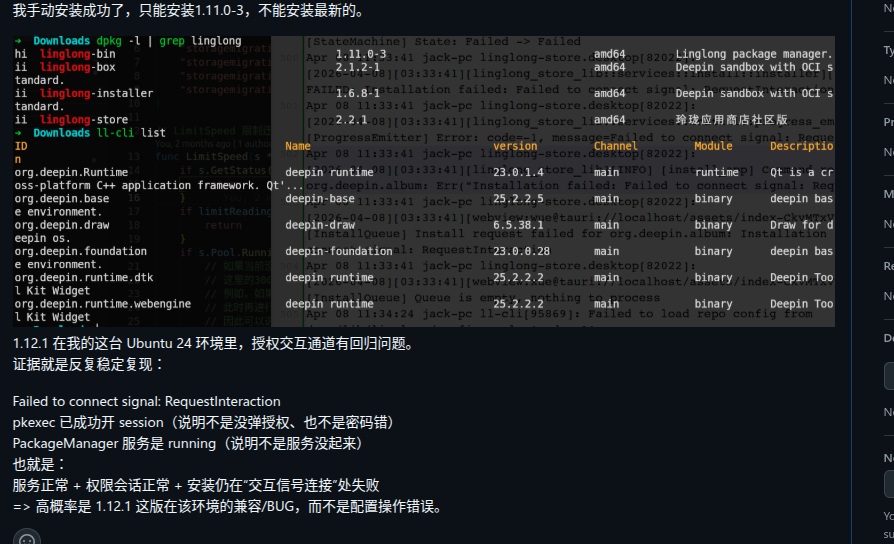This screenshot has height=544, width=894.
Task: Open the embedded terminal screenshot image
Action: [x=424, y=181]
